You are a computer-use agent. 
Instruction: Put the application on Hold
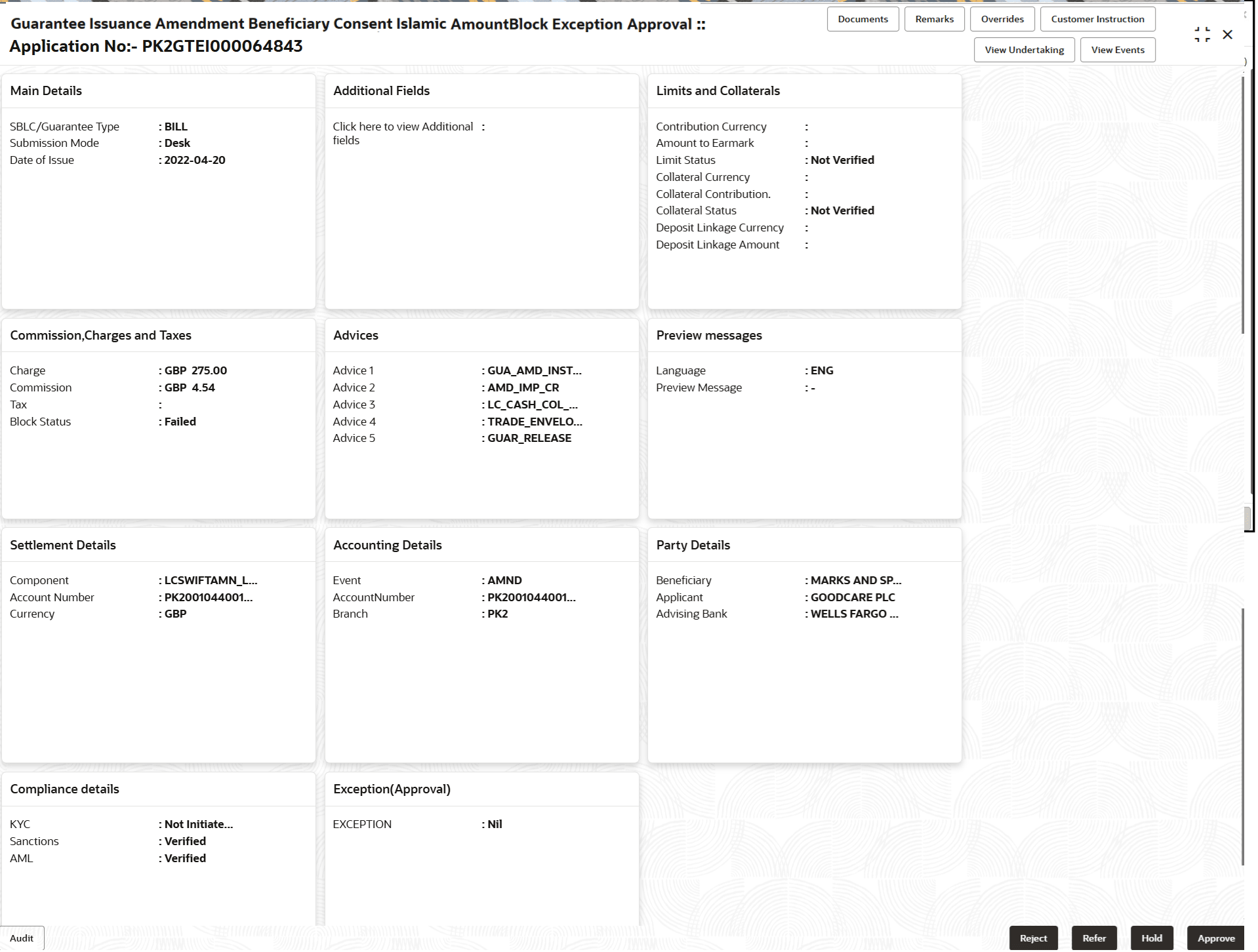click(x=1151, y=938)
